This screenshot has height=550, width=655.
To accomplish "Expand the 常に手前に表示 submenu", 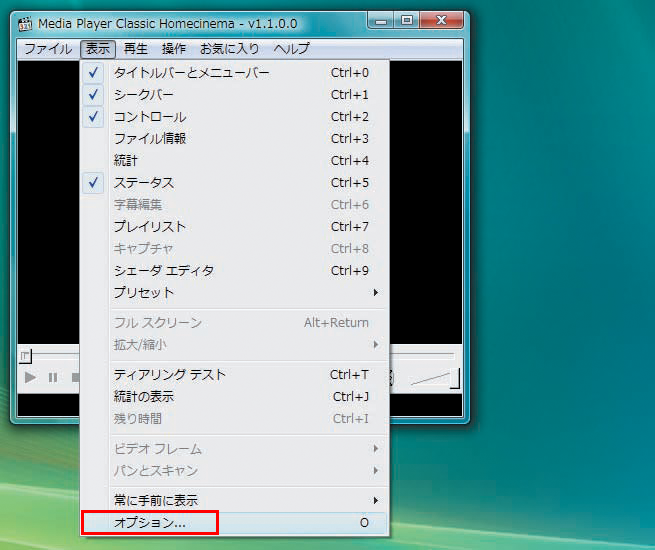I will click(x=234, y=500).
